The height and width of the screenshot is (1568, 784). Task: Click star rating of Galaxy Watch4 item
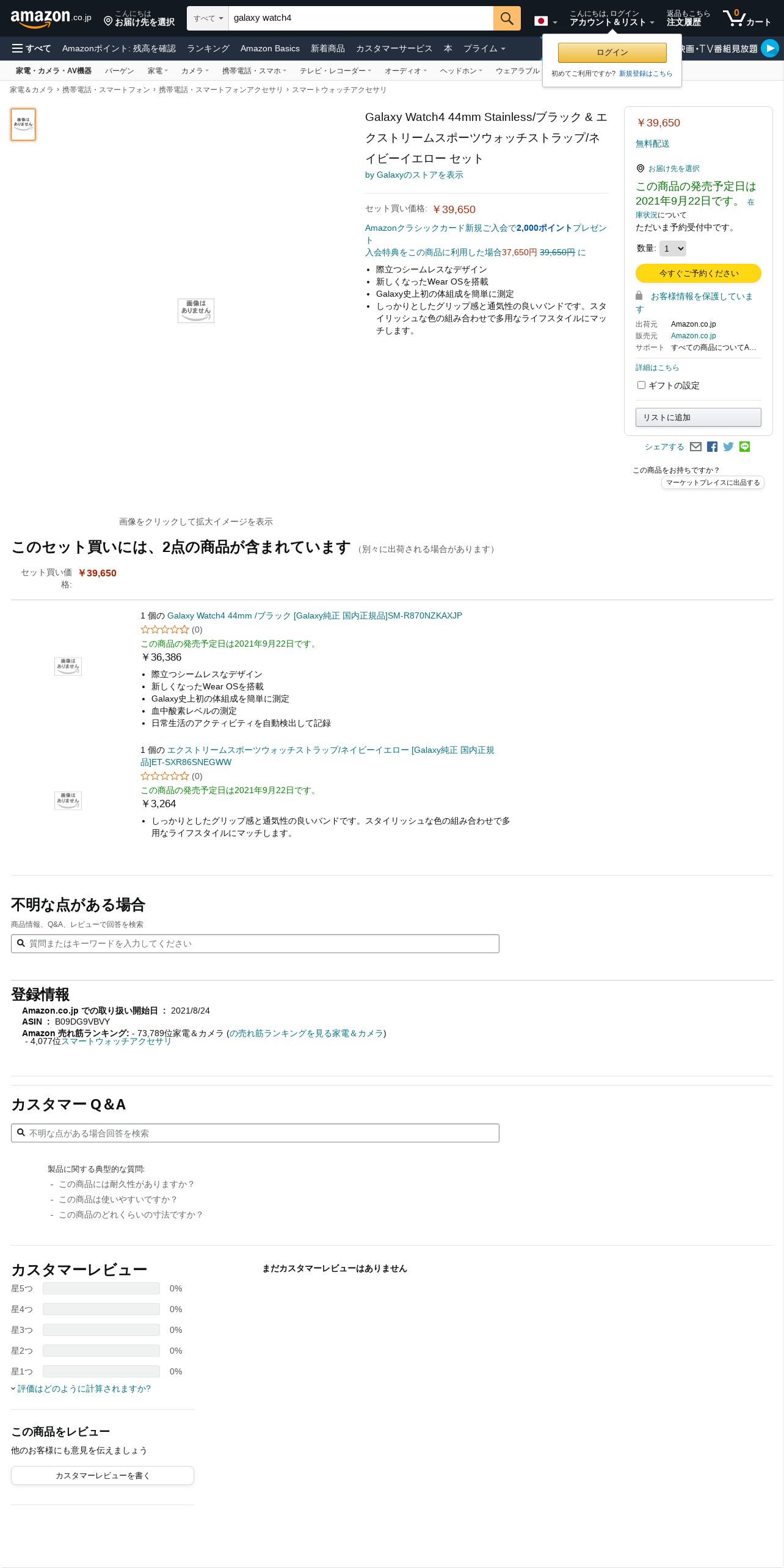point(165,630)
